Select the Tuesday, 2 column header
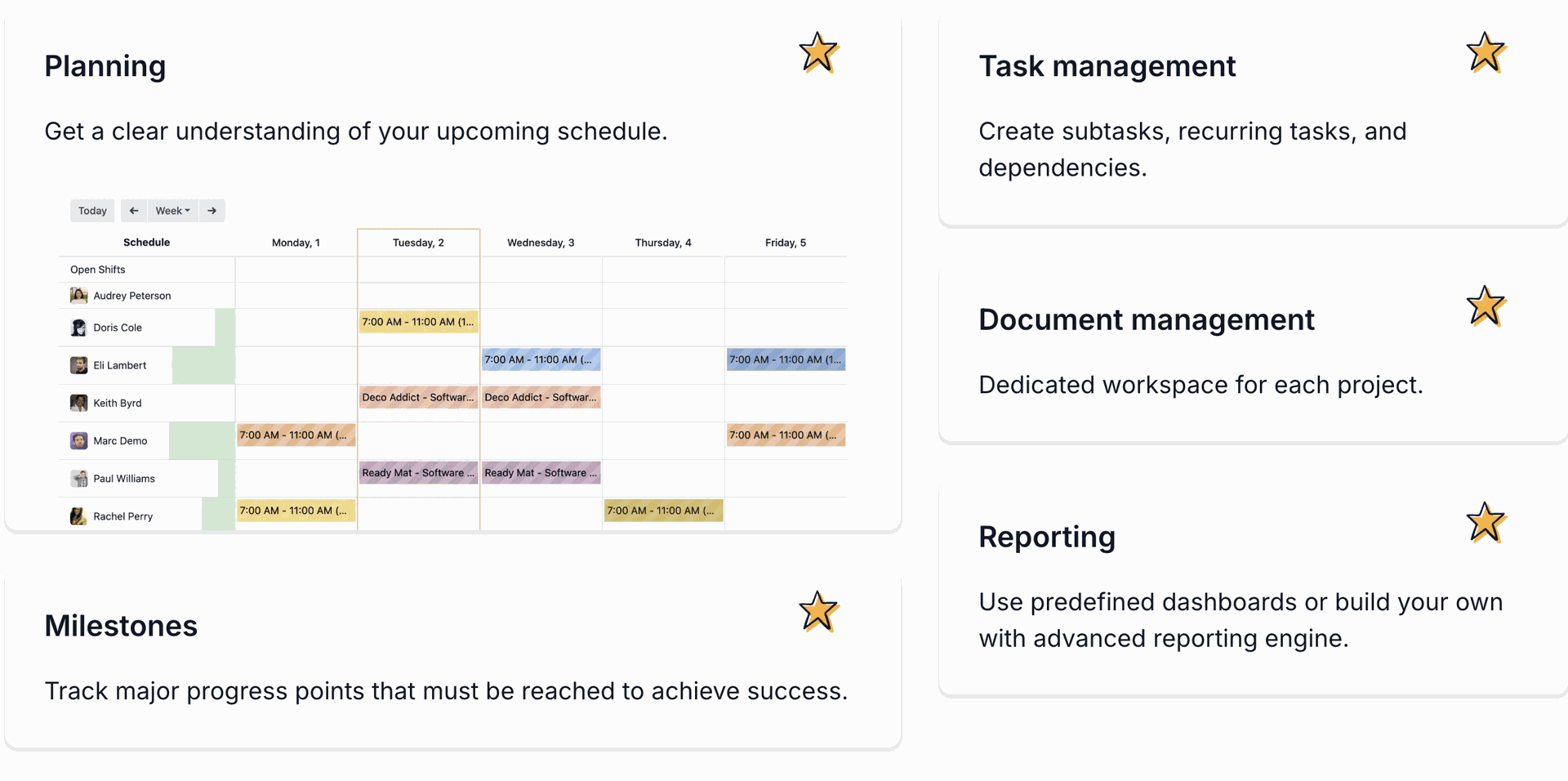The image size is (1568, 781). (418, 243)
